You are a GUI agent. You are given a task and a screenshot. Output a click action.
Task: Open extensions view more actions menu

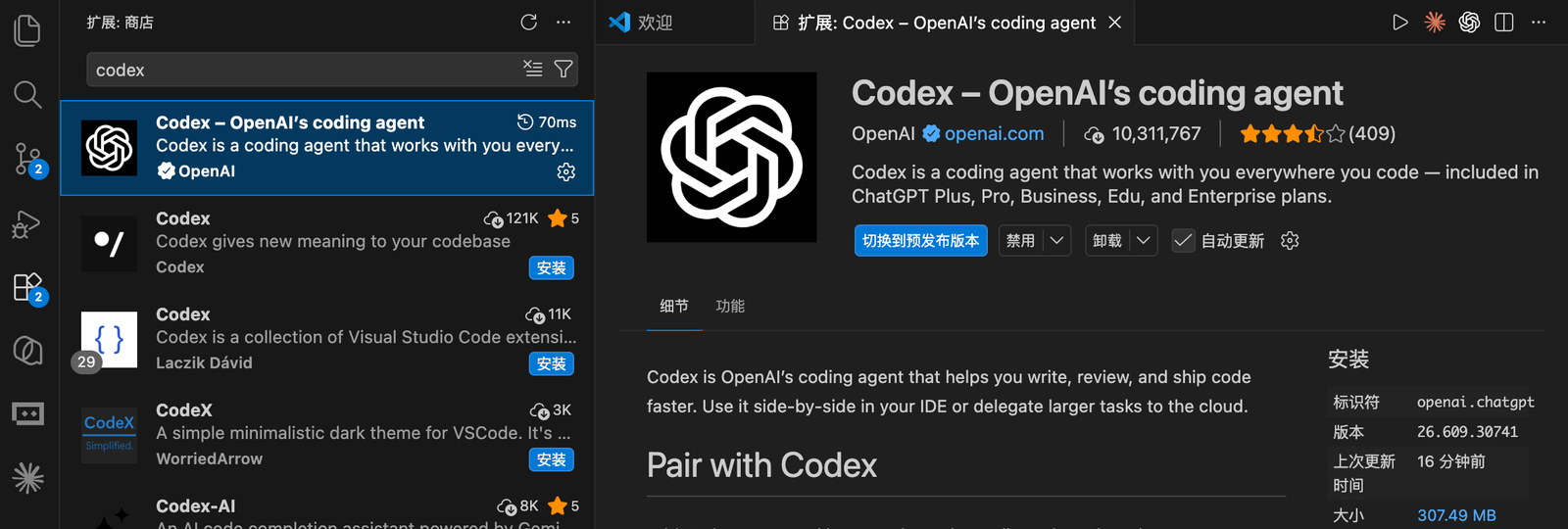tap(563, 22)
